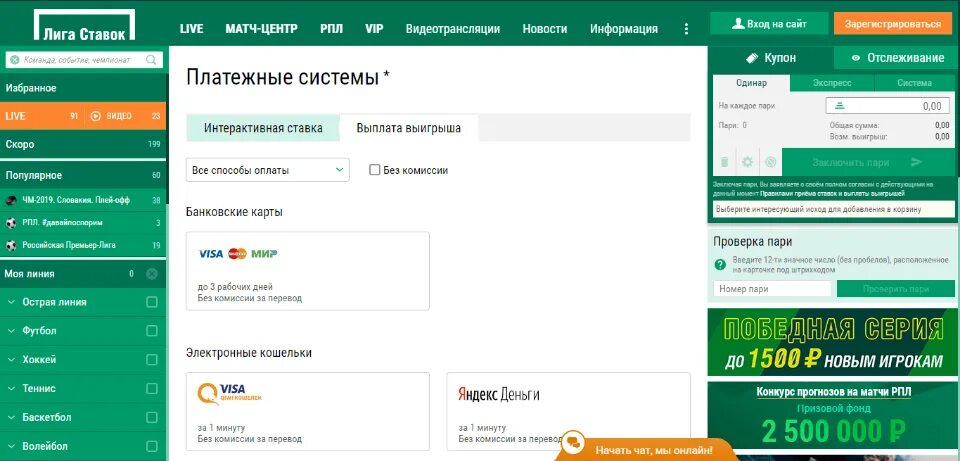Open the Скоро section in sidebar
This screenshot has width=960, height=461.
(x=83, y=144)
